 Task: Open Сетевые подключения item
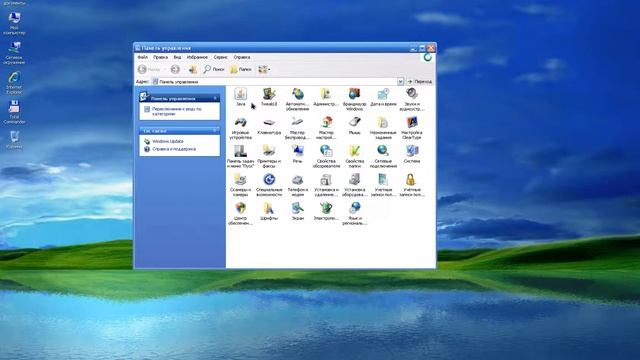click(x=383, y=156)
